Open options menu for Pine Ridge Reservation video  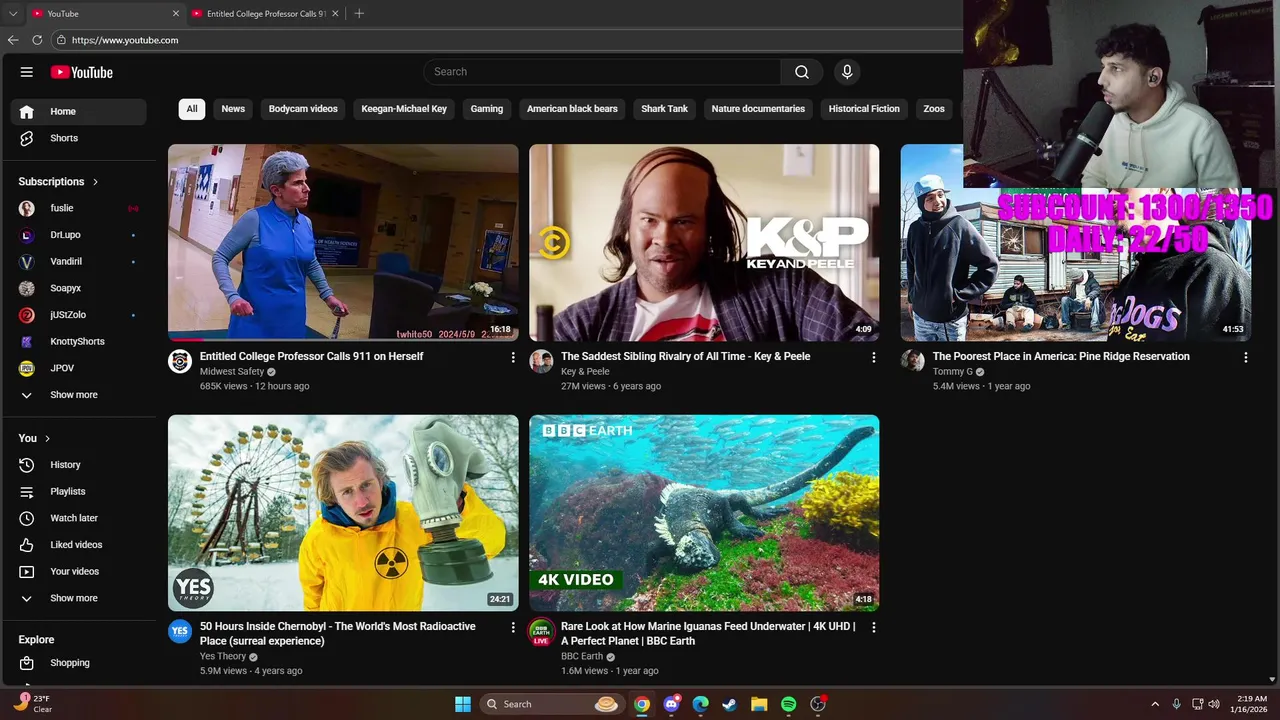click(x=1246, y=357)
